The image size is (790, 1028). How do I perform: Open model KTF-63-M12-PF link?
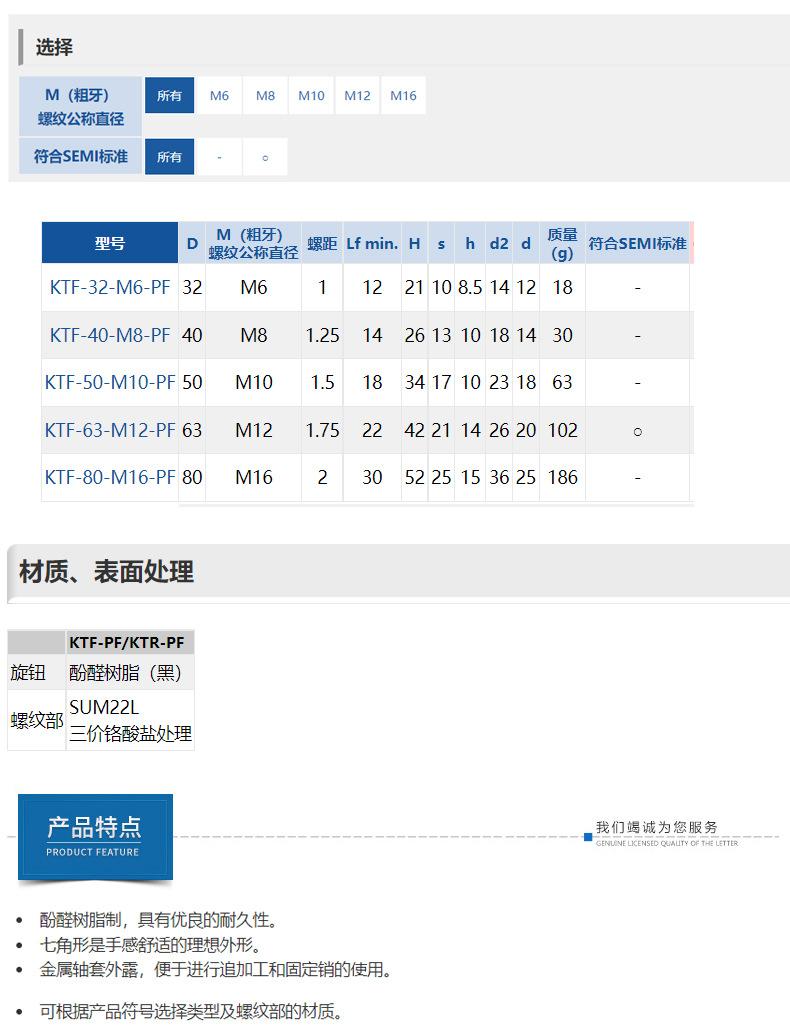pyautogui.click(x=110, y=430)
